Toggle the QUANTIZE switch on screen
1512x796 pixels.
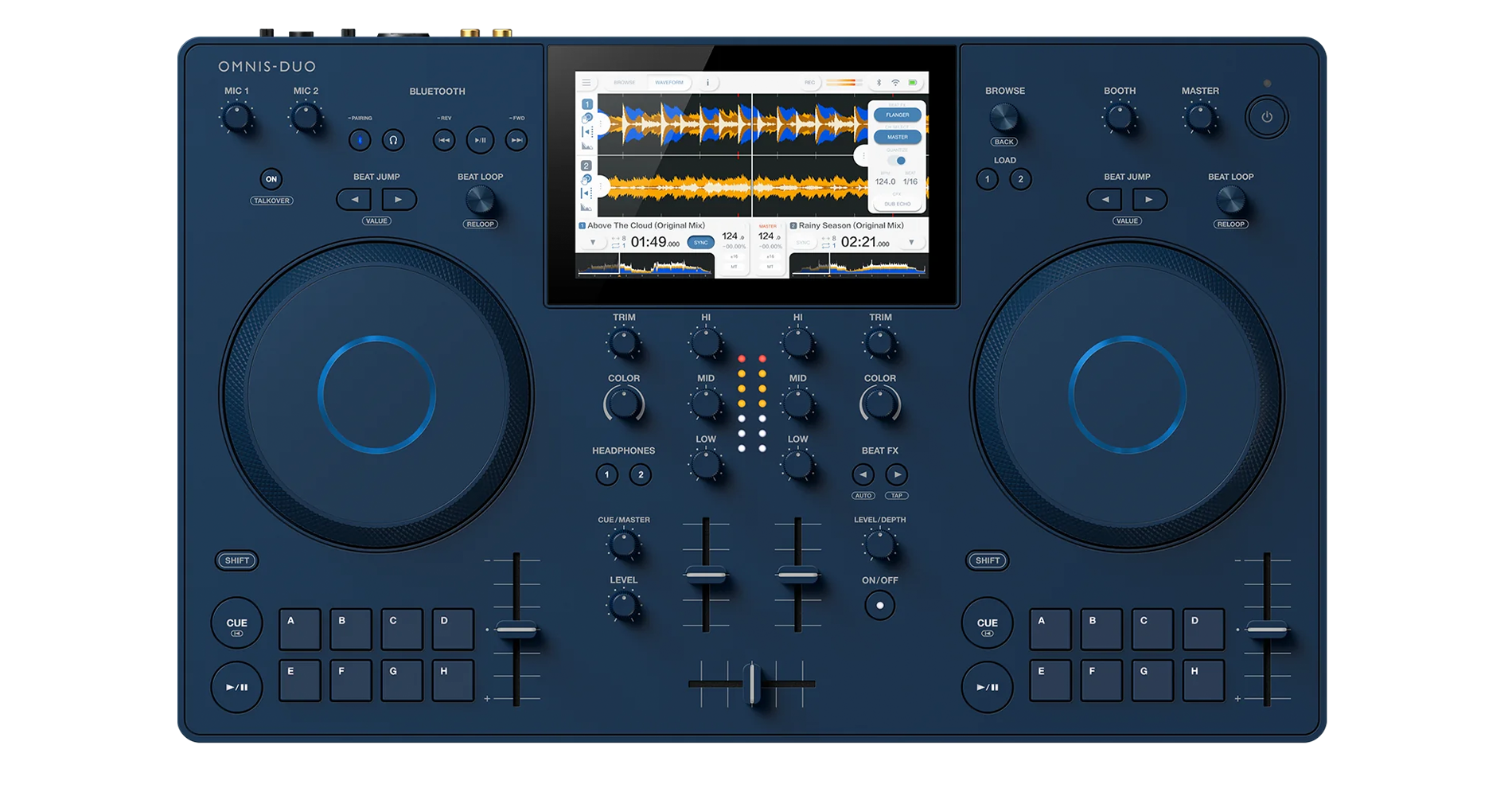tap(896, 161)
